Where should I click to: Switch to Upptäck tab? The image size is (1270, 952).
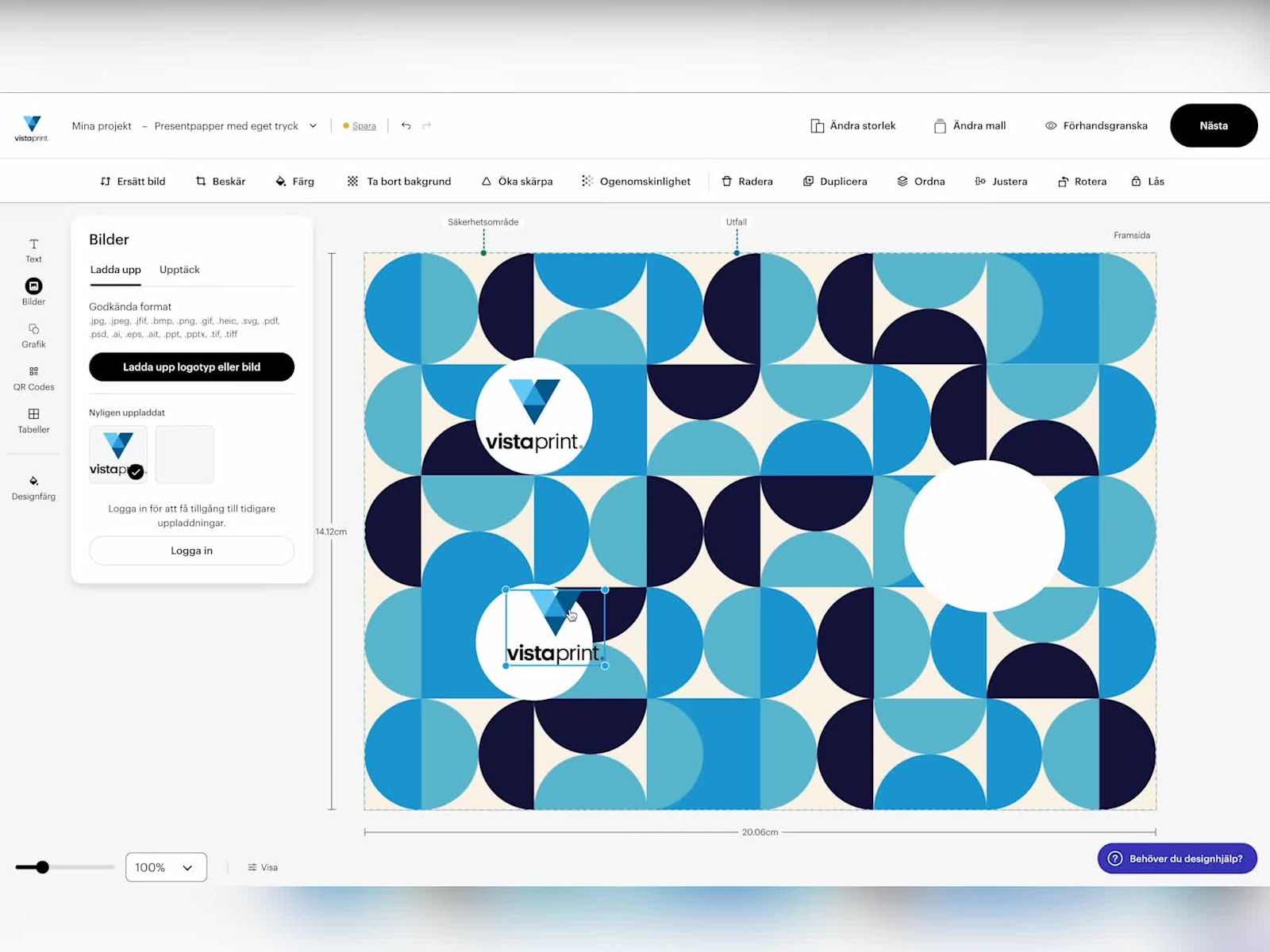[x=179, y=270]
